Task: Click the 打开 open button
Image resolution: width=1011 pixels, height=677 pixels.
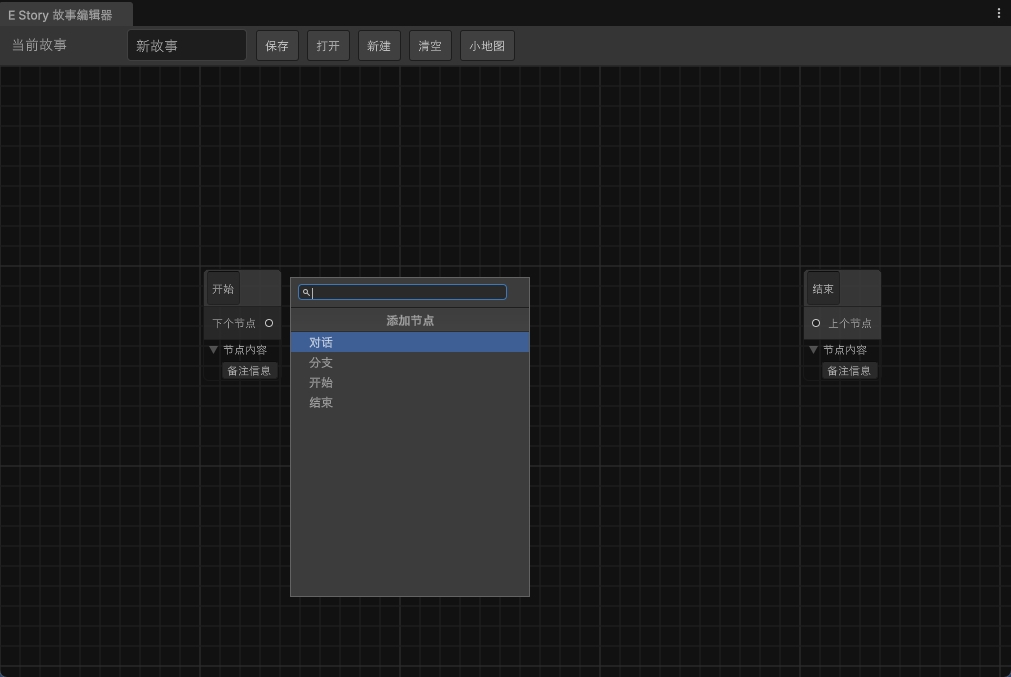Action: pos(328,46)
